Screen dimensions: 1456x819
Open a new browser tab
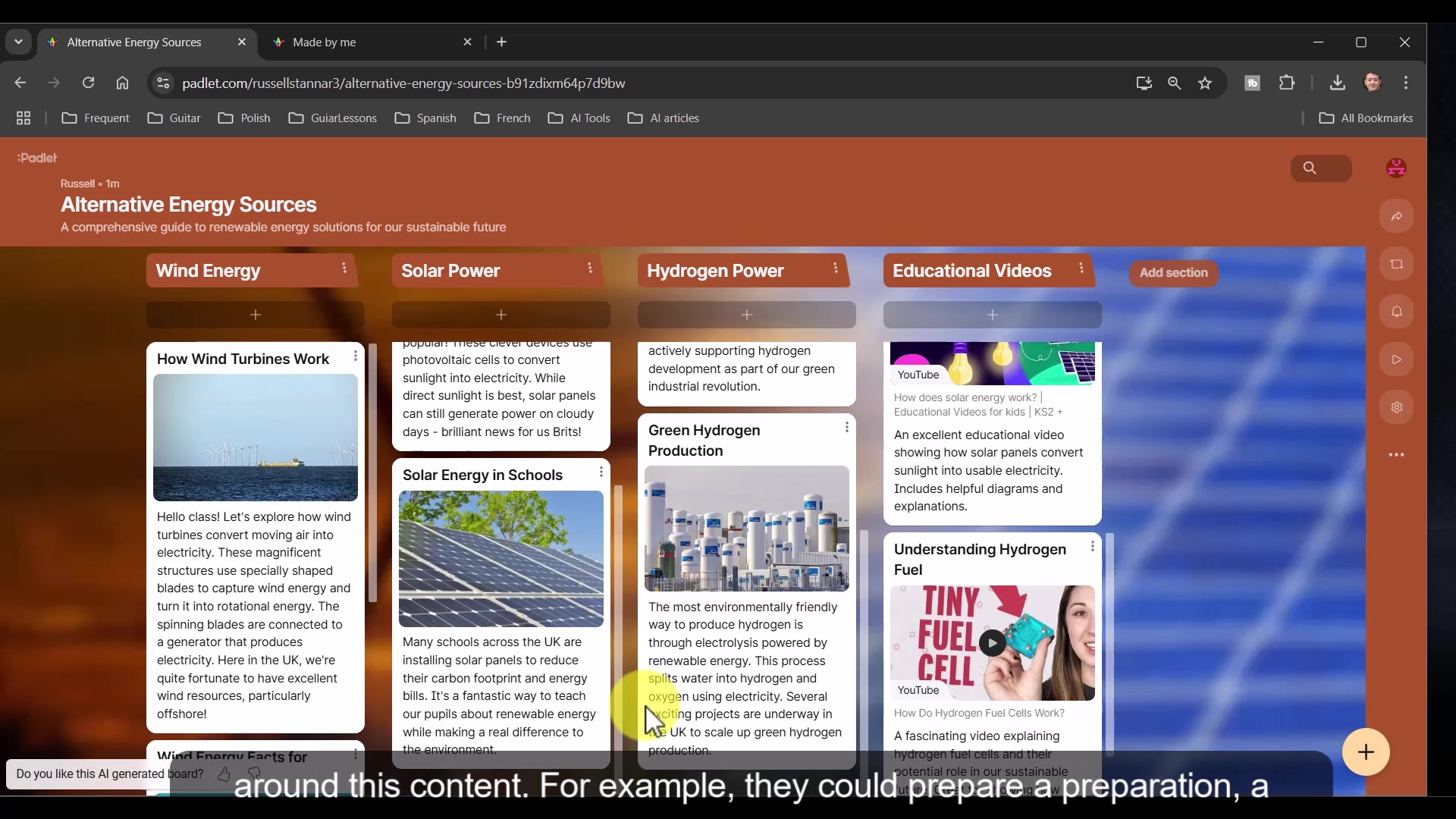[x=501, y=42]
